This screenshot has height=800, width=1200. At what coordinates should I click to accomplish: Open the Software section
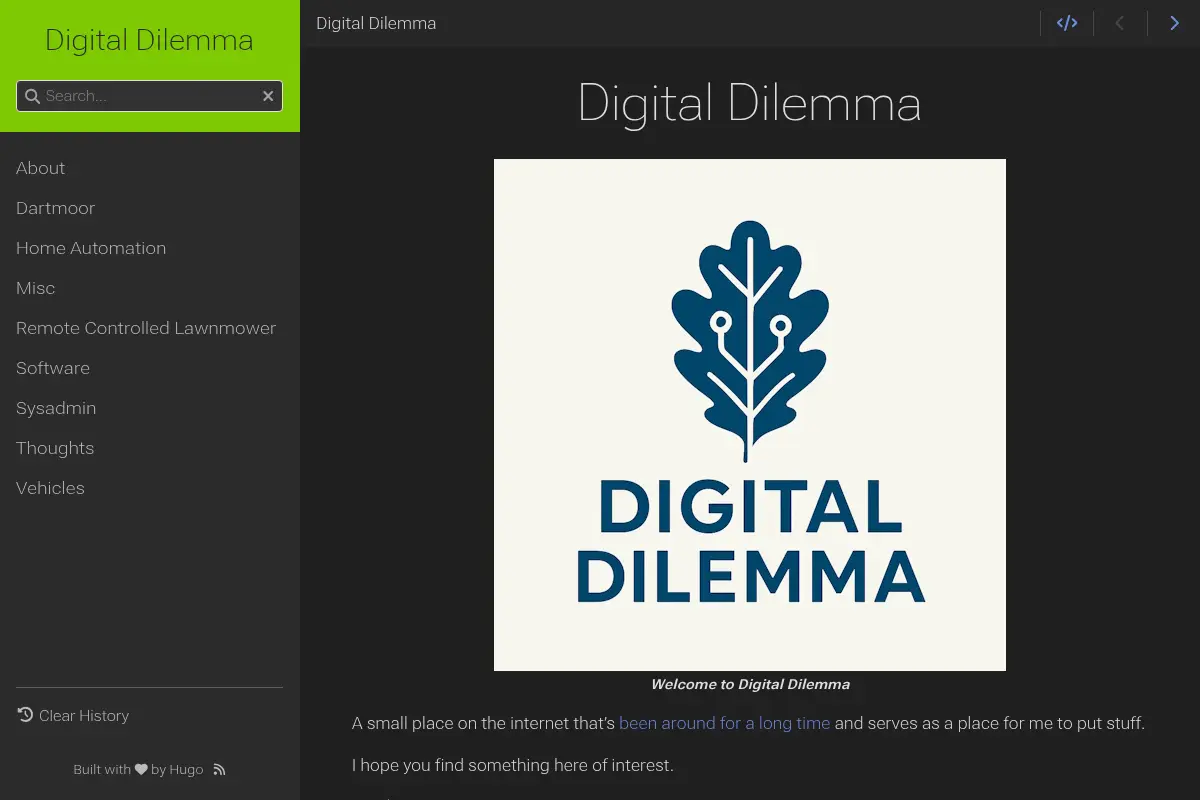pyautogui.click(x=53, y=368)
